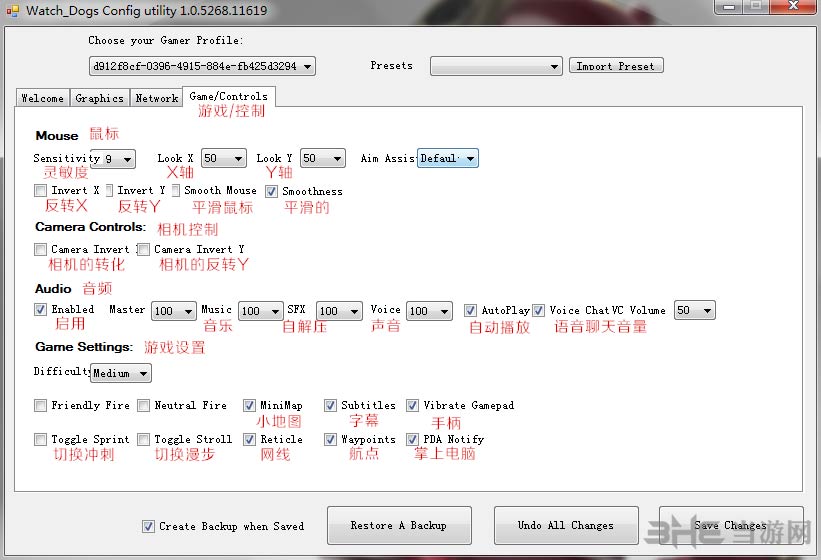Tick the Smooth Mouse checkbox
Image resolution: width=821 pixels, height=560 pixels.
point(176,191)
